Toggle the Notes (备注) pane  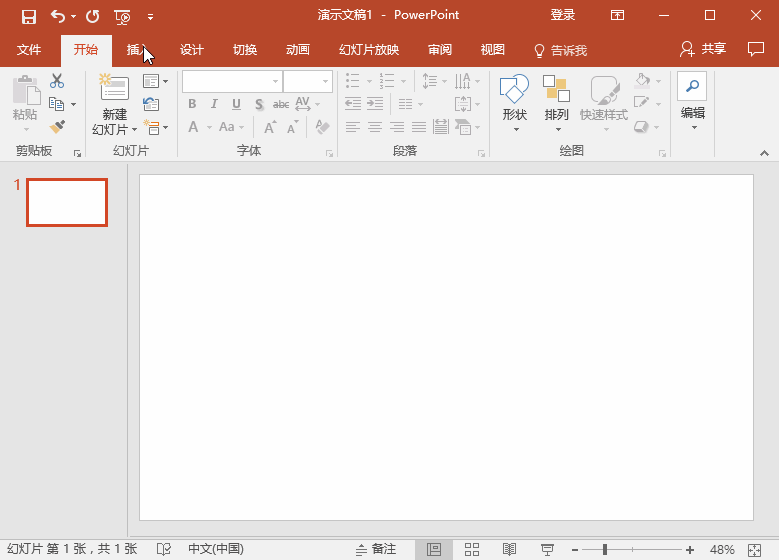376,550
